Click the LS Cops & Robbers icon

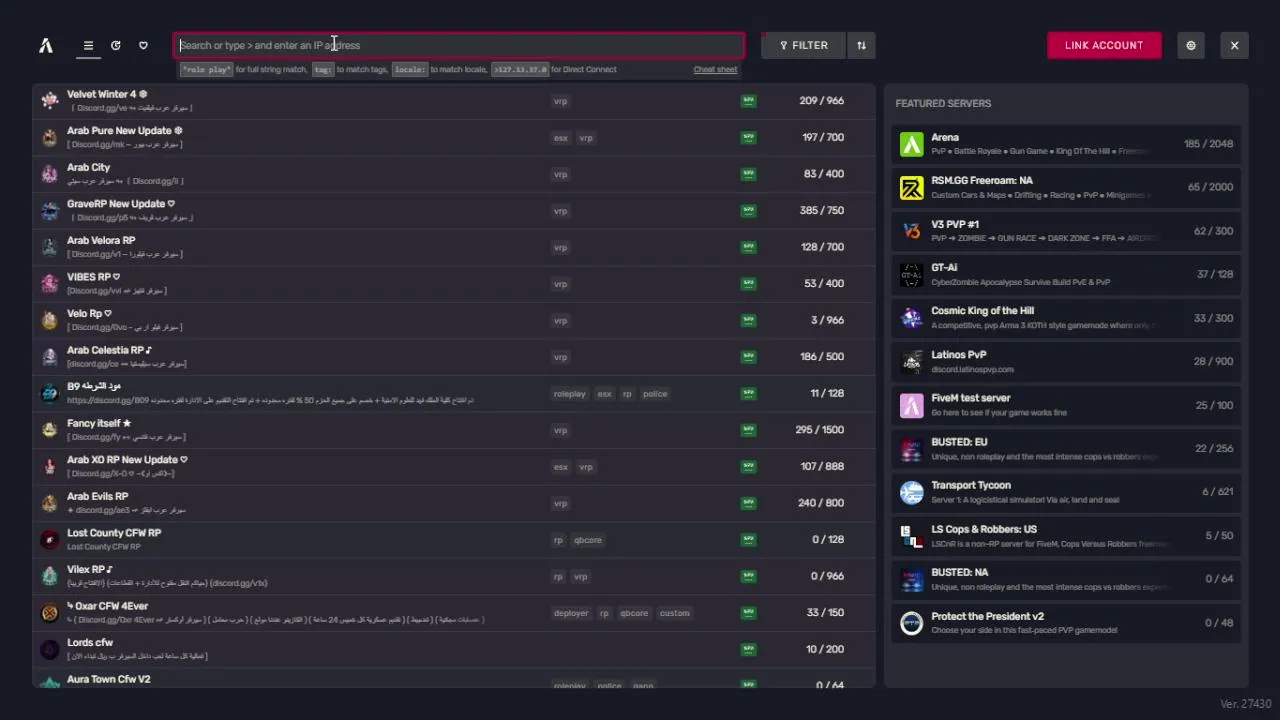click(x=911, y=536)
